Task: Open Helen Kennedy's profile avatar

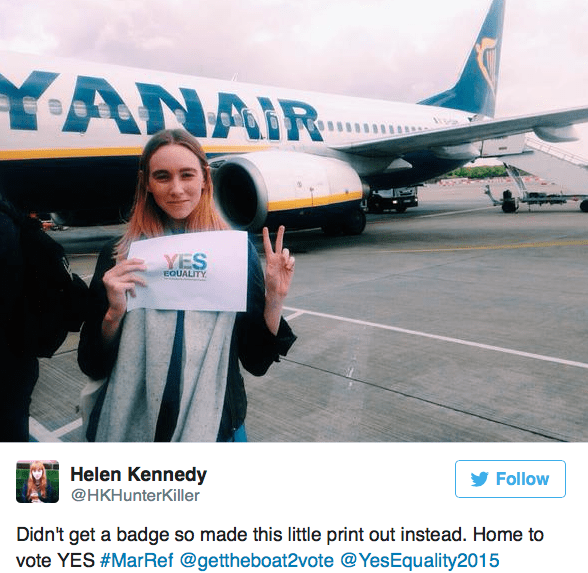Action: coord(38,482)
